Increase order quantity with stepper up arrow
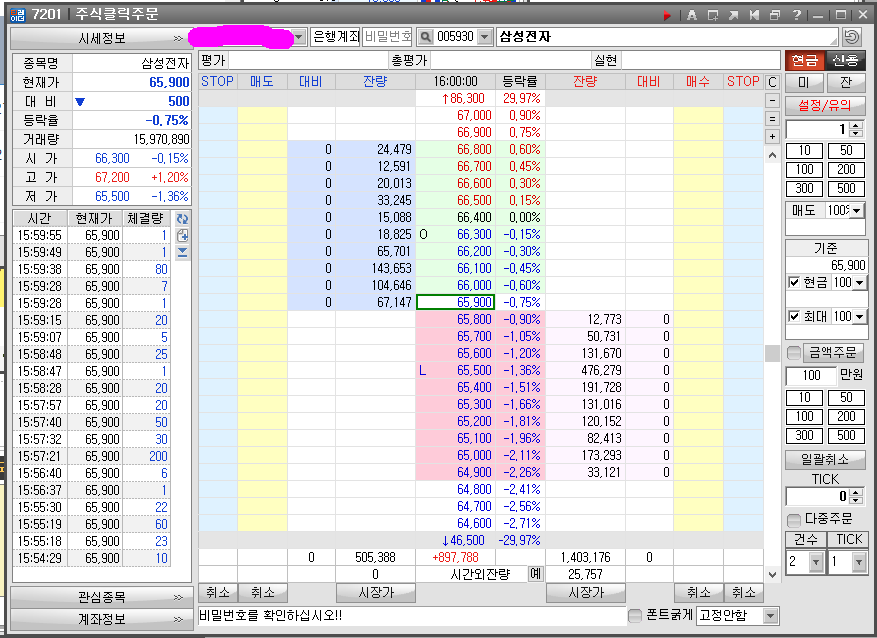The width and height of the screenshot is (877, 638). [856, 126]
